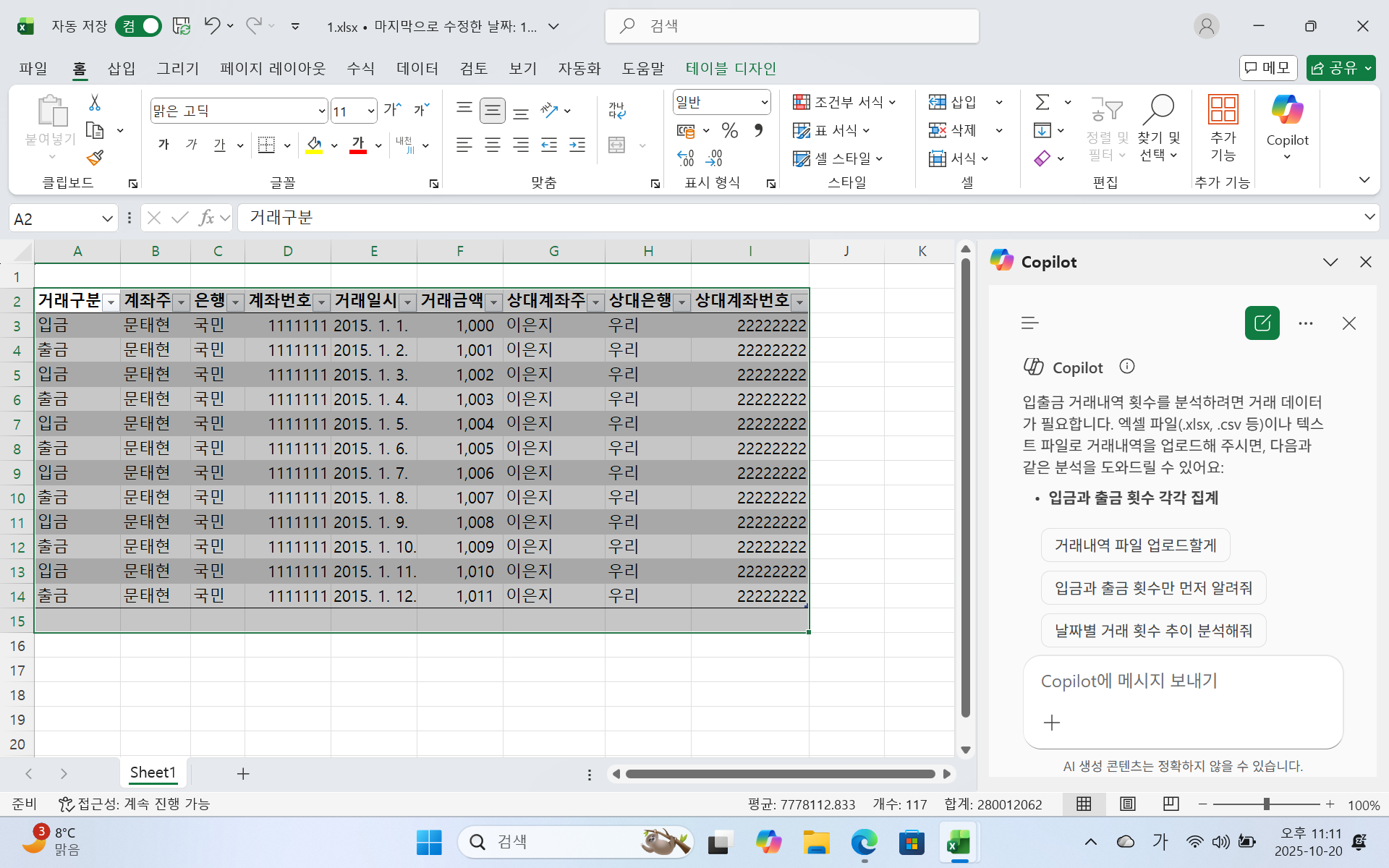
Task: Switch to Page Layout view in status bar
Action: point(1126,804)
